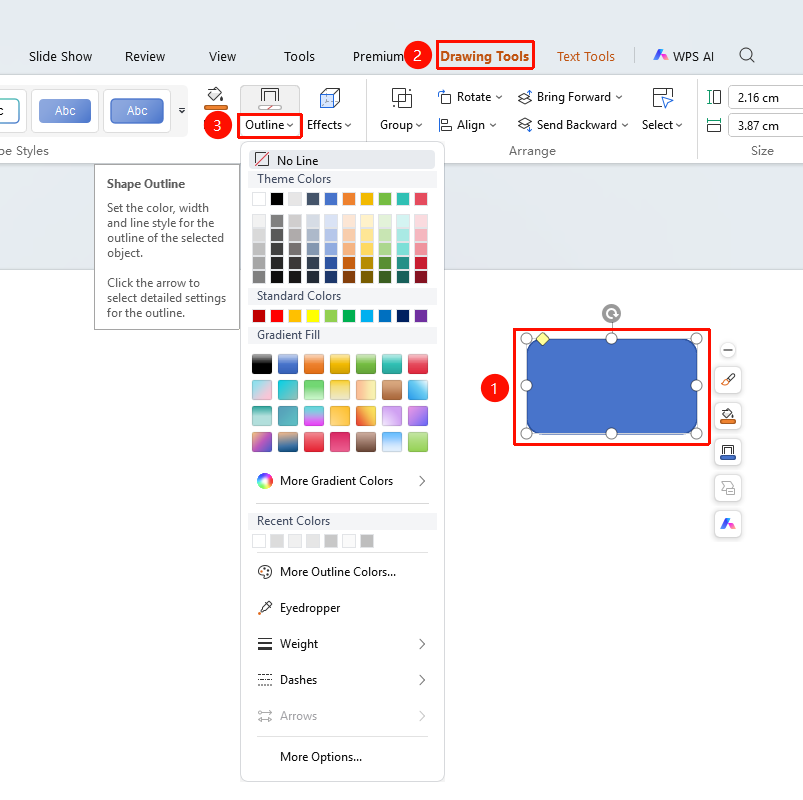The height and width of the screenshot is (800, 803).
Task: Click the floating WPS AI icon
Action: click(728, 524)
